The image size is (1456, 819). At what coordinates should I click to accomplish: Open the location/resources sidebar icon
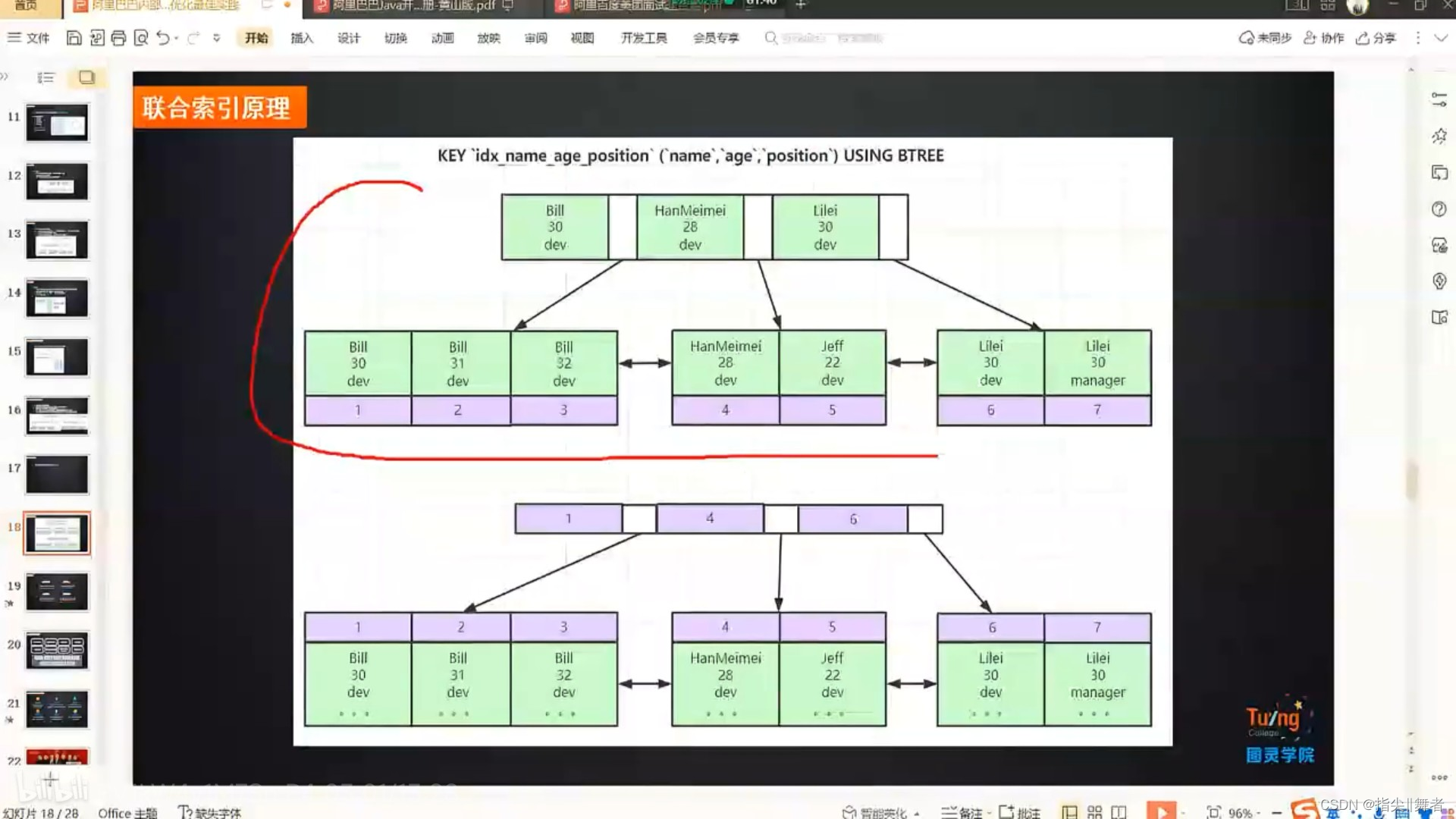coord(1439,281)
